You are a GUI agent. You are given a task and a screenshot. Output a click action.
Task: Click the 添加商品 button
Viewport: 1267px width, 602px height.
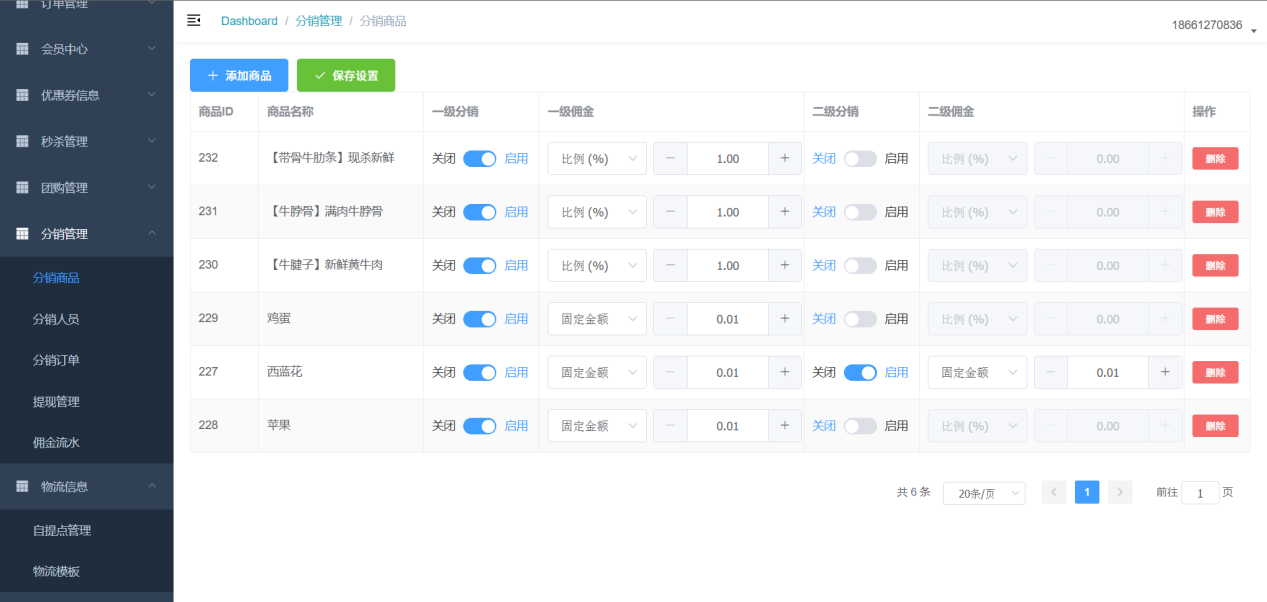coord(239,76)
